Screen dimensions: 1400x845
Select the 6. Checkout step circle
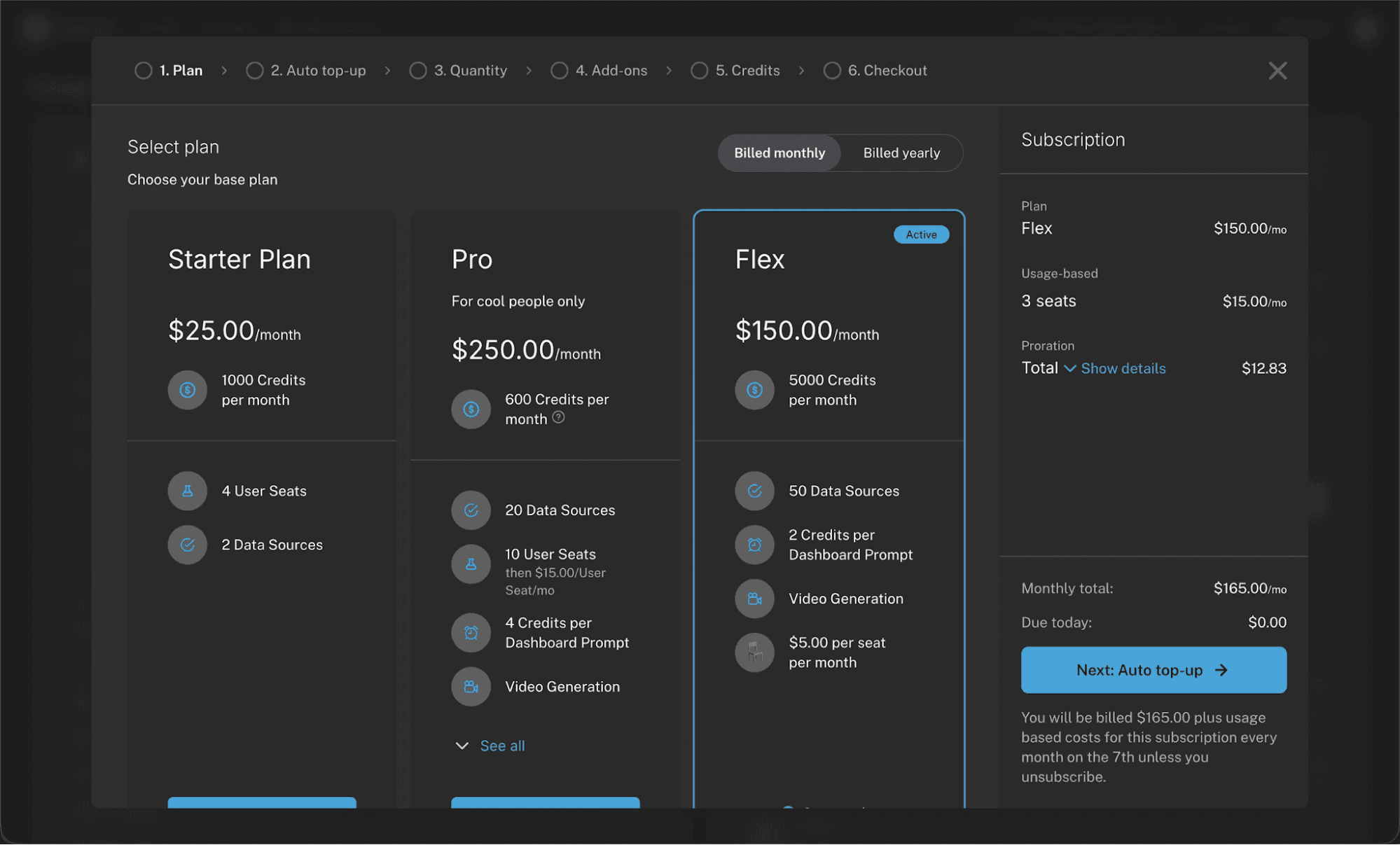832,71
